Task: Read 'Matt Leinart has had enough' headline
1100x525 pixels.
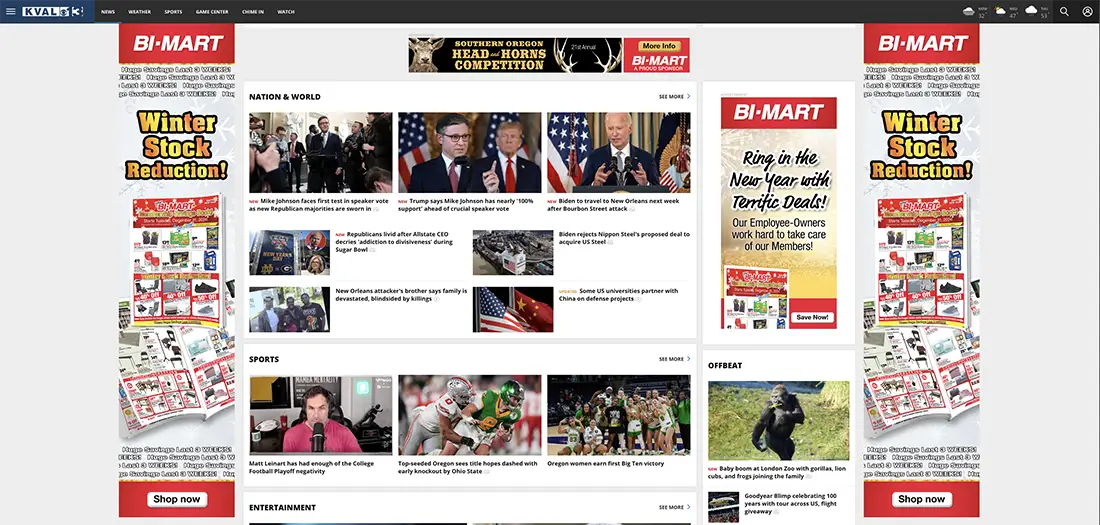Action: [x=311, y=467]
